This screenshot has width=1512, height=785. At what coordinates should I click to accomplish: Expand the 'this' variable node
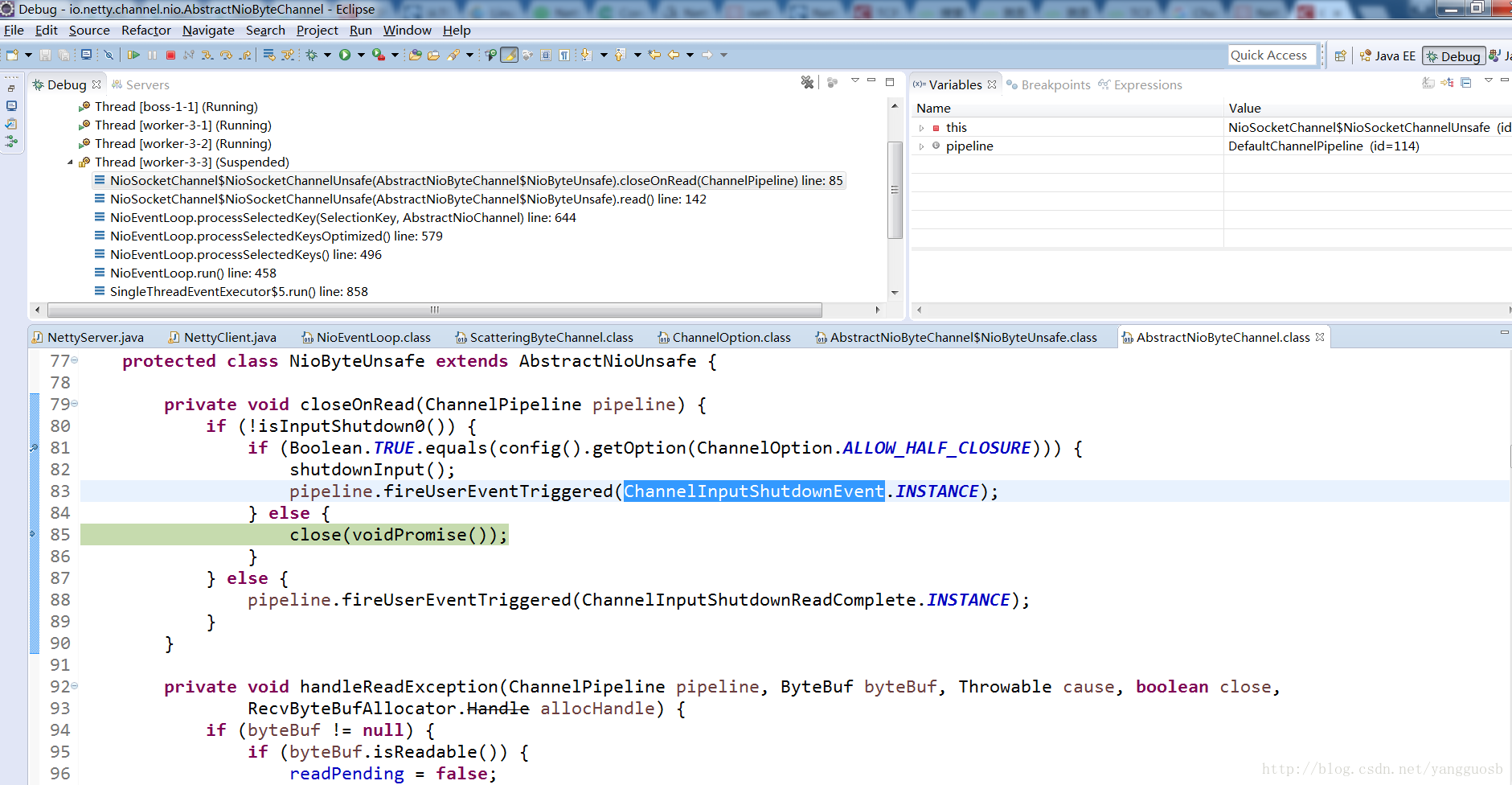(922, 128)
